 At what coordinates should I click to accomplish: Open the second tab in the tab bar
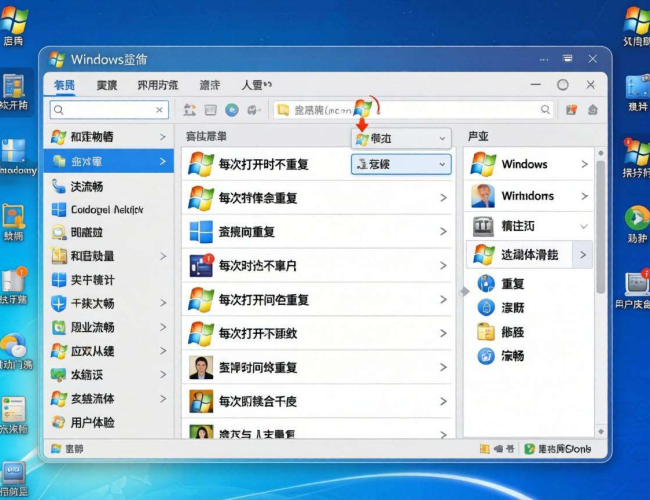click(107, 85)
